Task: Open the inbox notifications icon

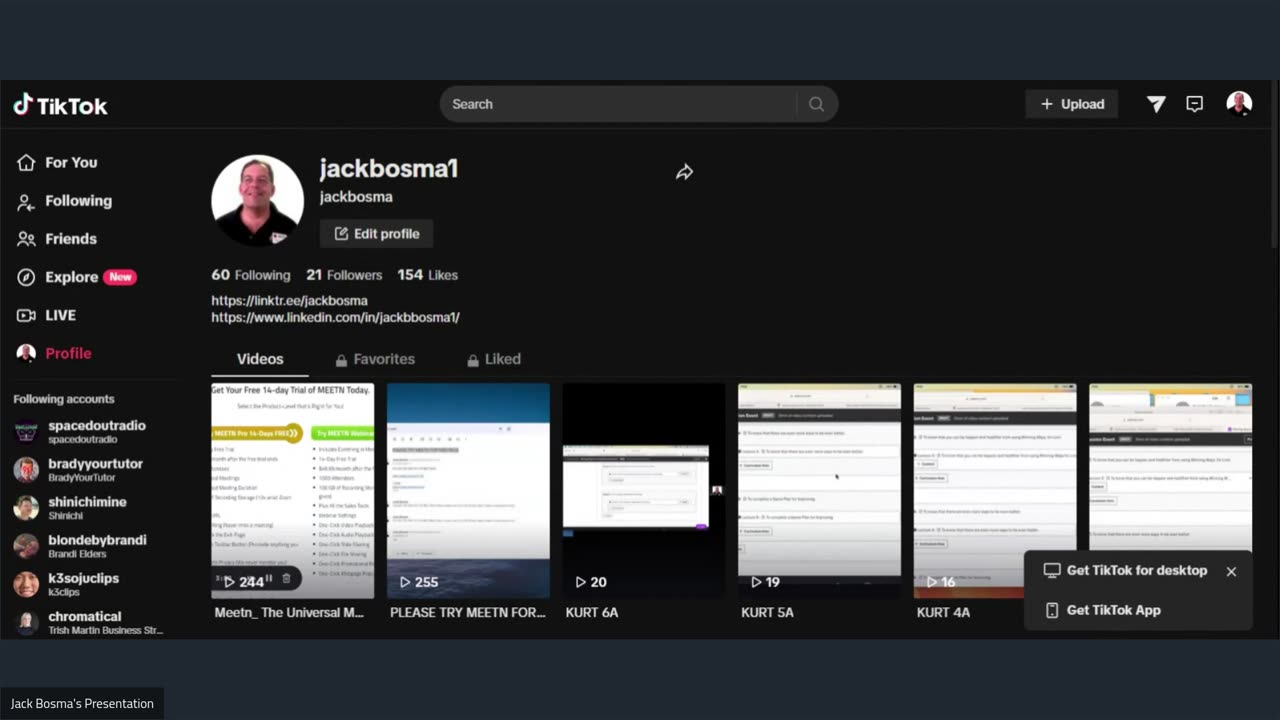Action: (x=1194, y=104)
